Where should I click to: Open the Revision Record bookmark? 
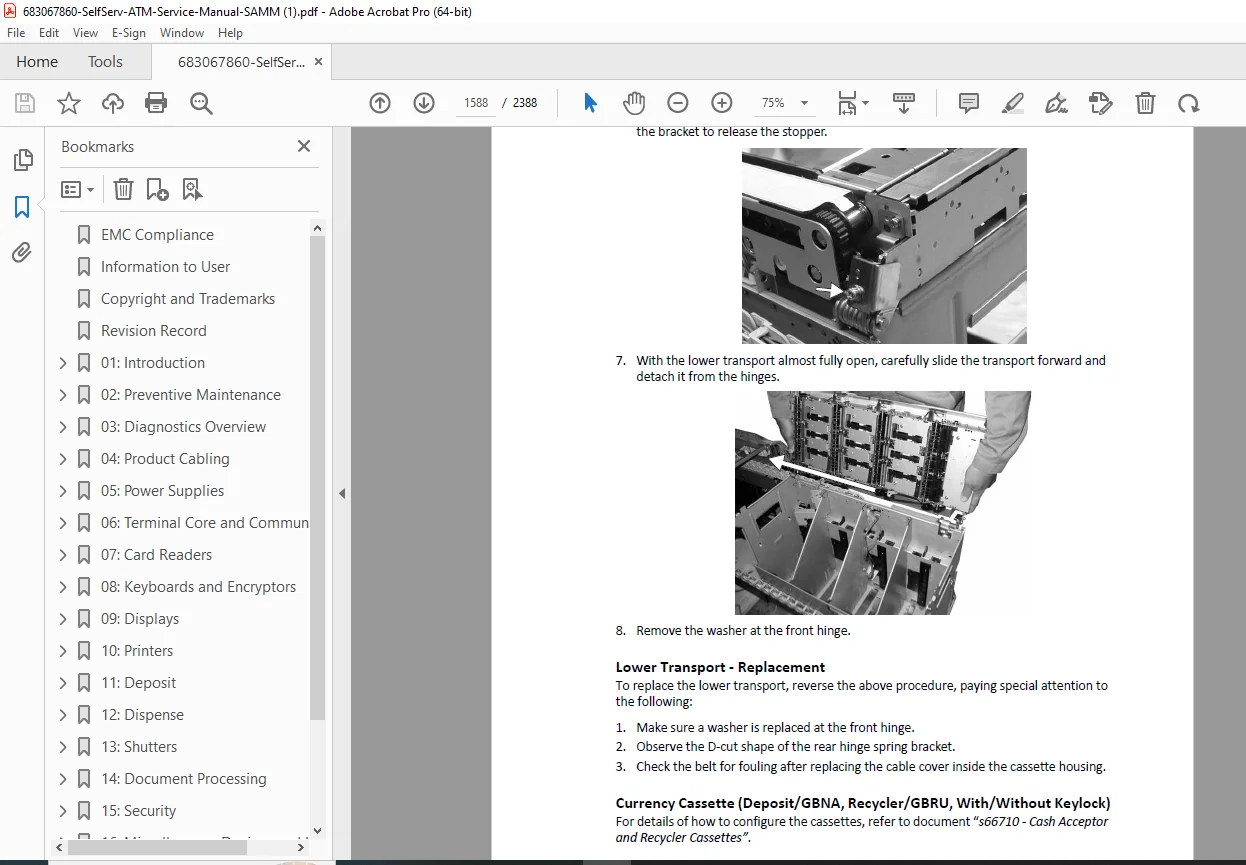(x=154, y=331)
